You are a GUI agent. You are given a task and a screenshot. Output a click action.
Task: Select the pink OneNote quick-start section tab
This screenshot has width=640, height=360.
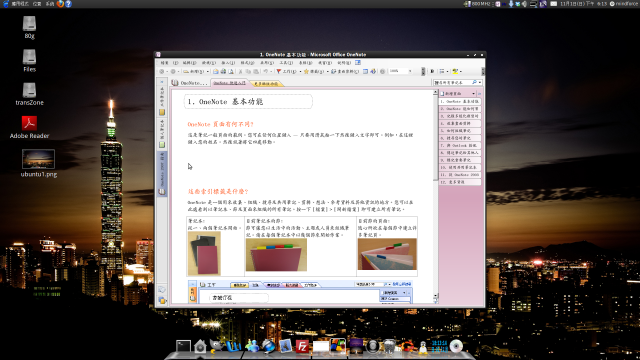tap(229, 83)
